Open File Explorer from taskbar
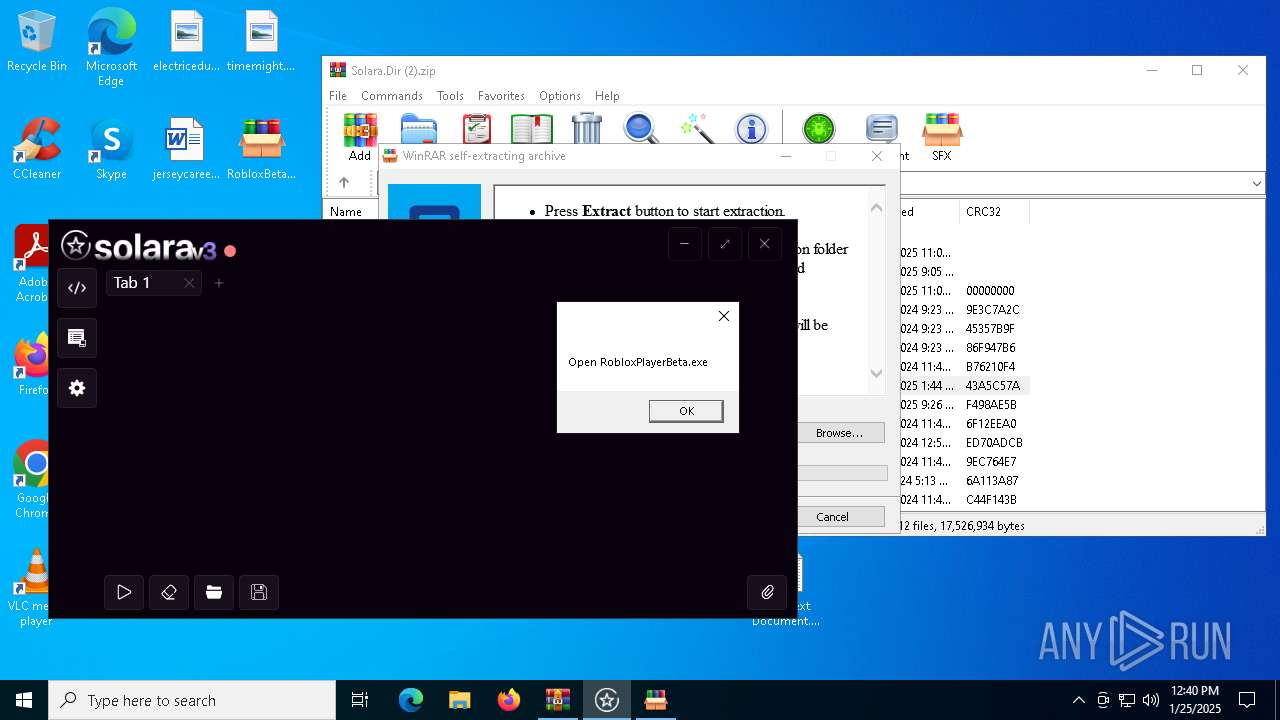 pos(459,700)
